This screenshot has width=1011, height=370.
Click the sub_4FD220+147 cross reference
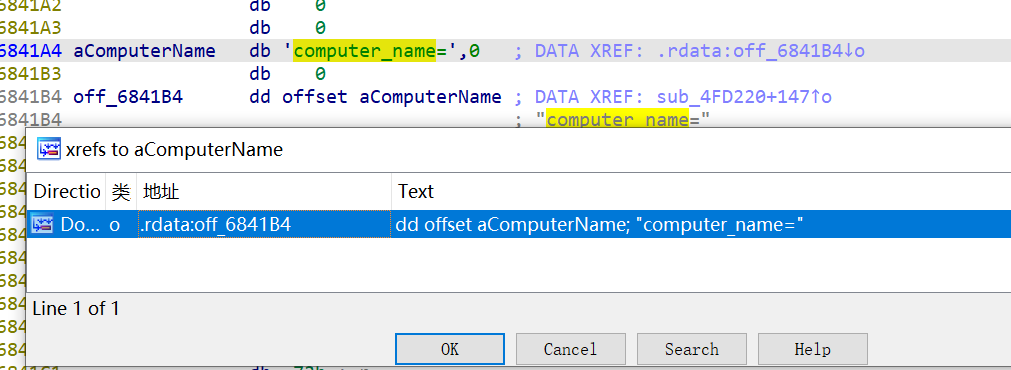point(744,97)
